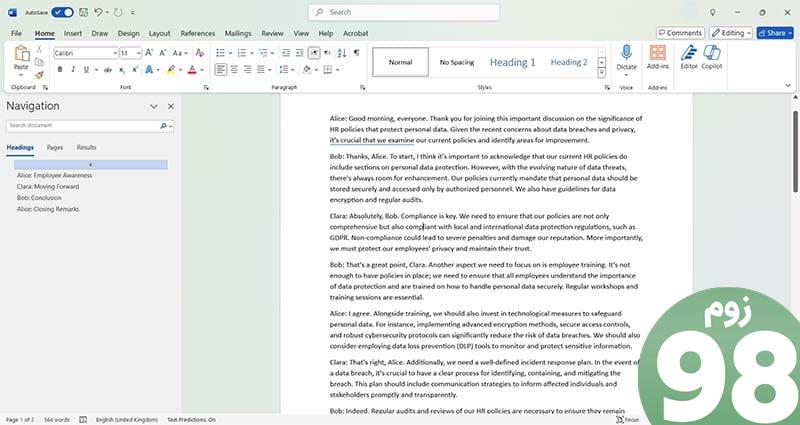800x425 pixels.
Task: Toggle Italic formatting
Action: coord(73,70)
